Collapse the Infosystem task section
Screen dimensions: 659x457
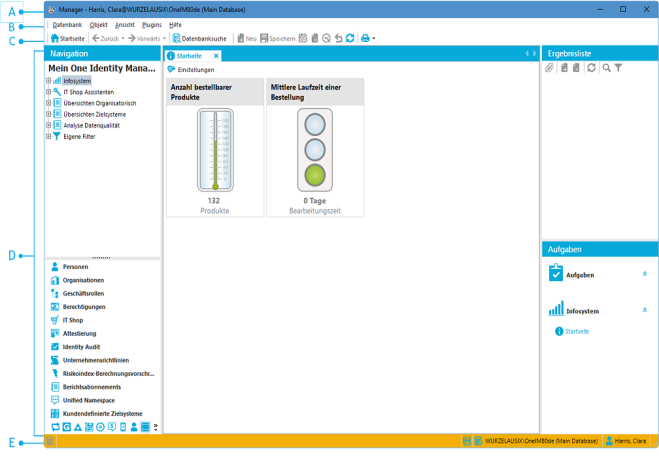point(645,310)
